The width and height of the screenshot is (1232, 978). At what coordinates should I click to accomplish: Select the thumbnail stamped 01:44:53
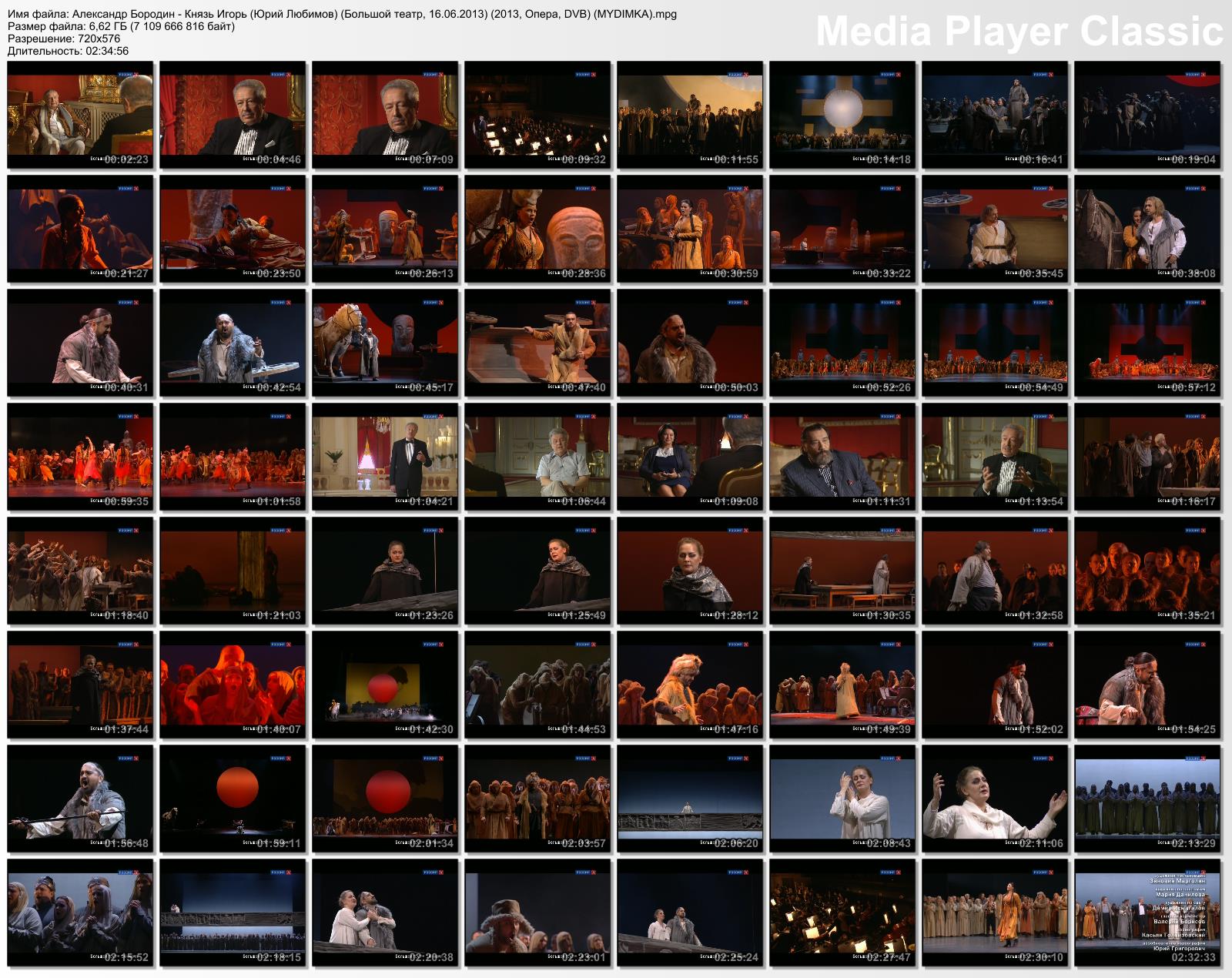tap(537, 685)
